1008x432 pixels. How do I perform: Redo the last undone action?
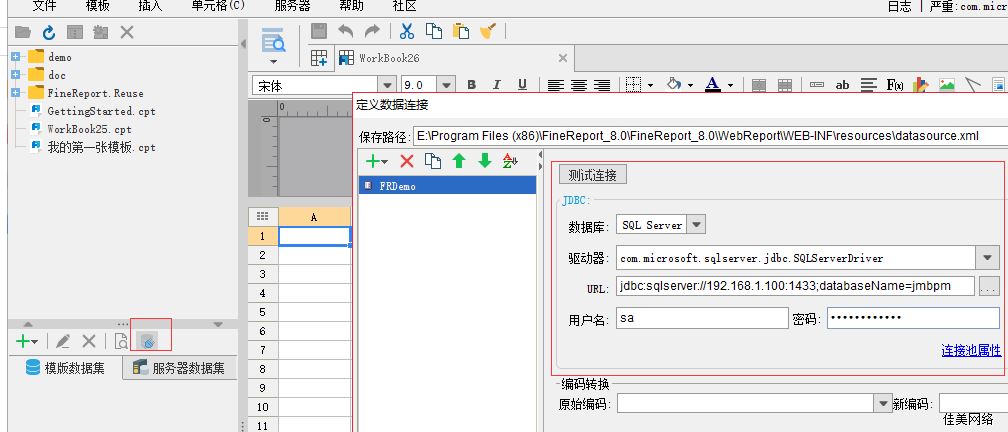click(x=372, y=31)
